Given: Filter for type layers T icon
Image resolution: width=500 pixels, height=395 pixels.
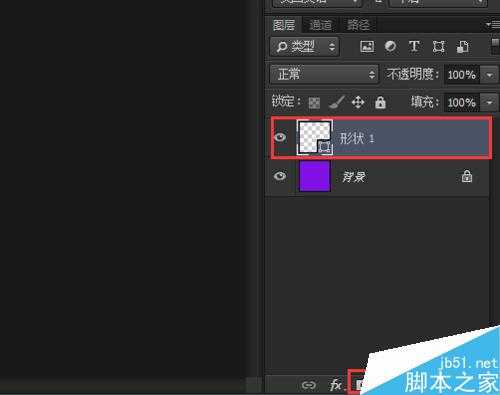Looking at the screenshot, I should tap(414, 47).
